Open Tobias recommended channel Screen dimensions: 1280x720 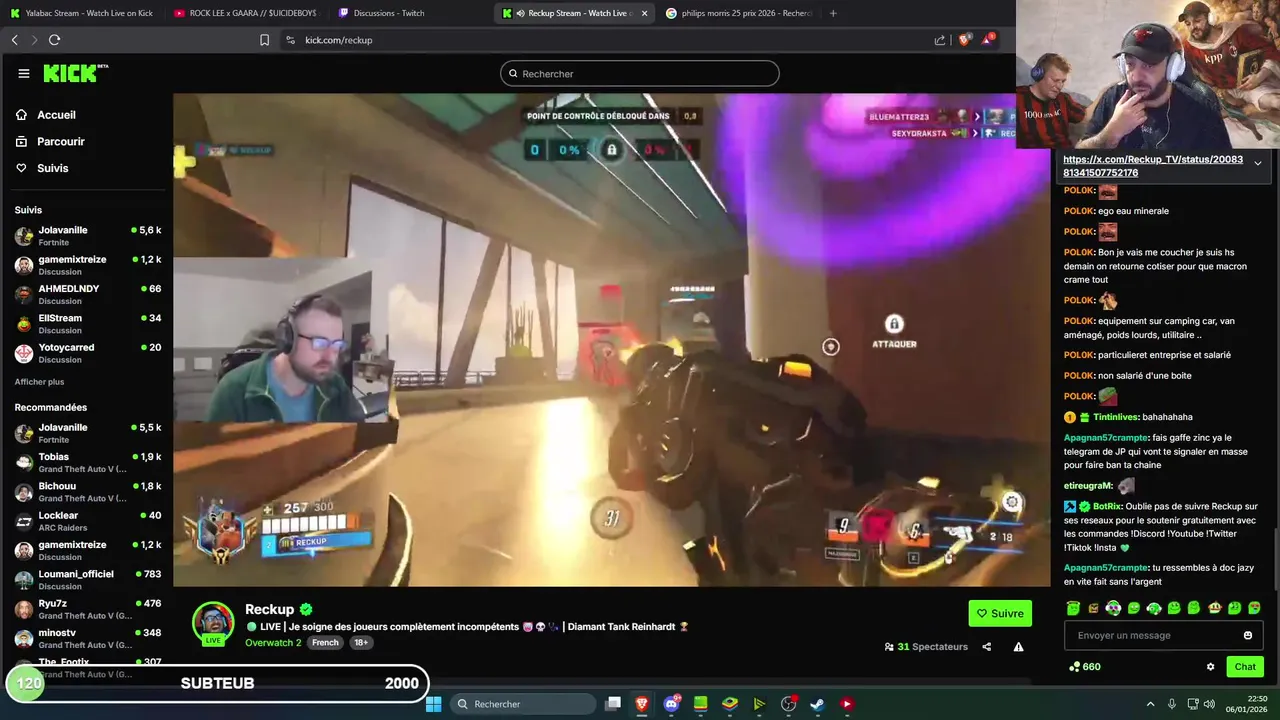[x=88, y=462]
